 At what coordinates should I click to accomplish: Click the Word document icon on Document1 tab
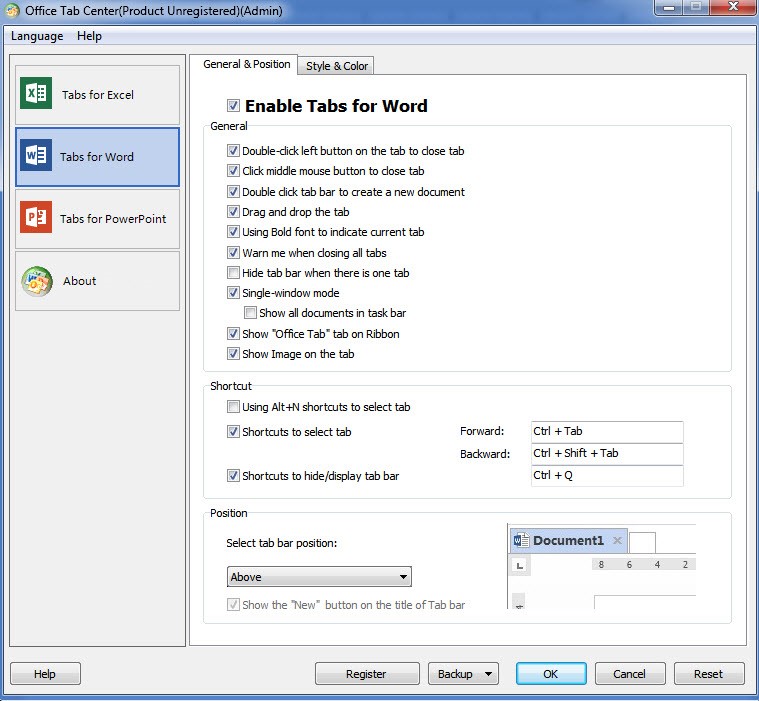tap(521, 540)
